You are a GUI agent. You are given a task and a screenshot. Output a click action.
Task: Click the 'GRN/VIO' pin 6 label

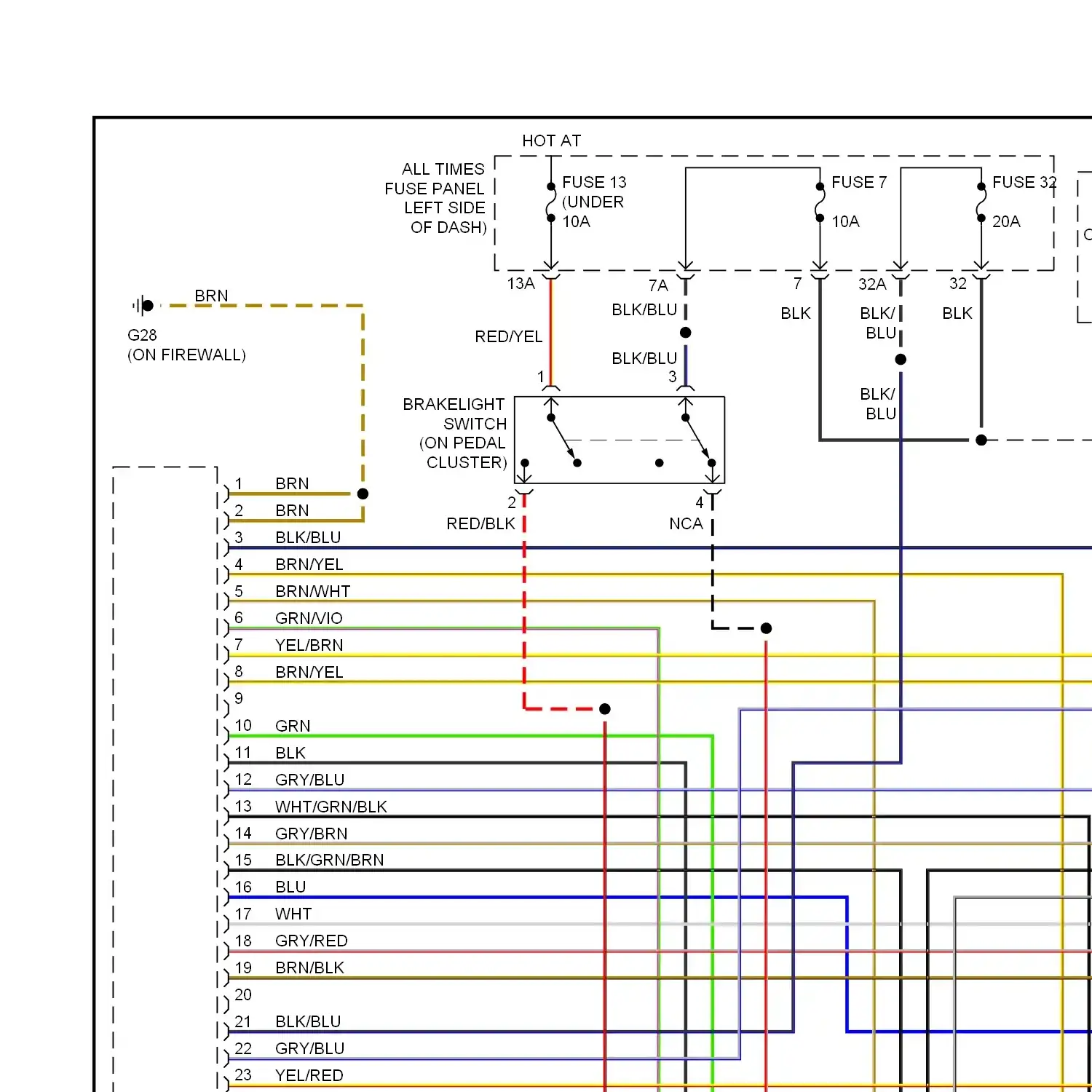(309, 618)
